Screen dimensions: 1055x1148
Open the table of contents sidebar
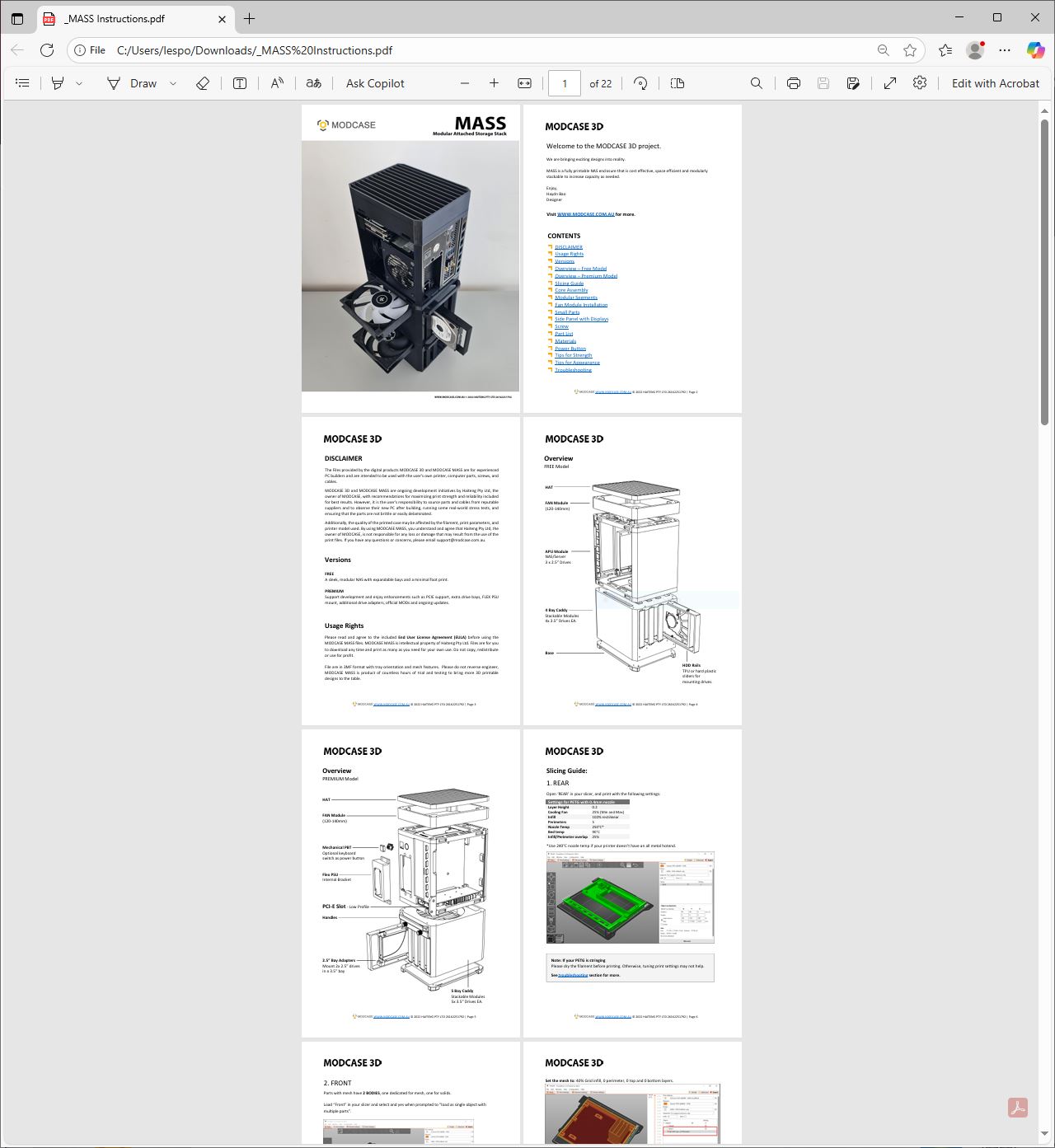point(23,83)
